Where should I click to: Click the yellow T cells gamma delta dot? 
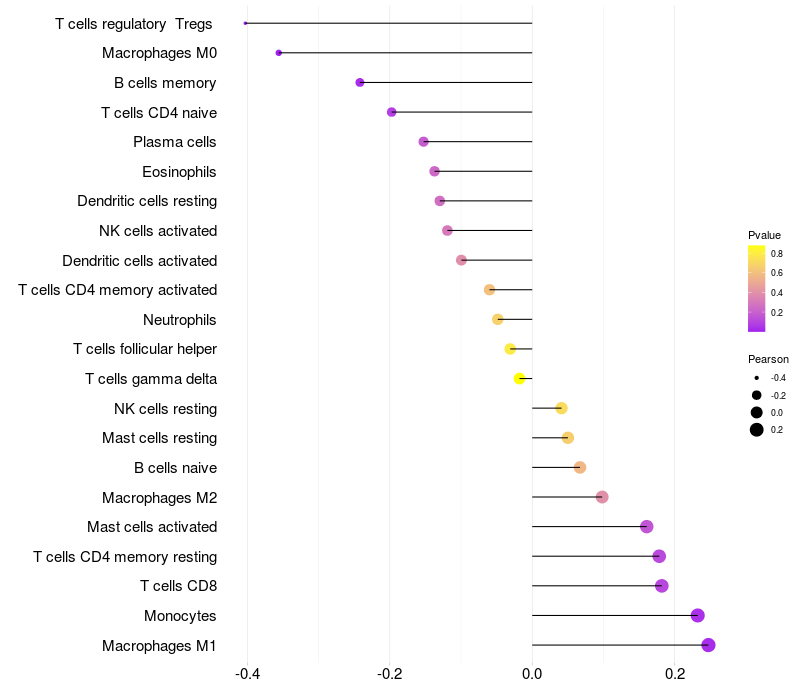[x=519, y=379]
